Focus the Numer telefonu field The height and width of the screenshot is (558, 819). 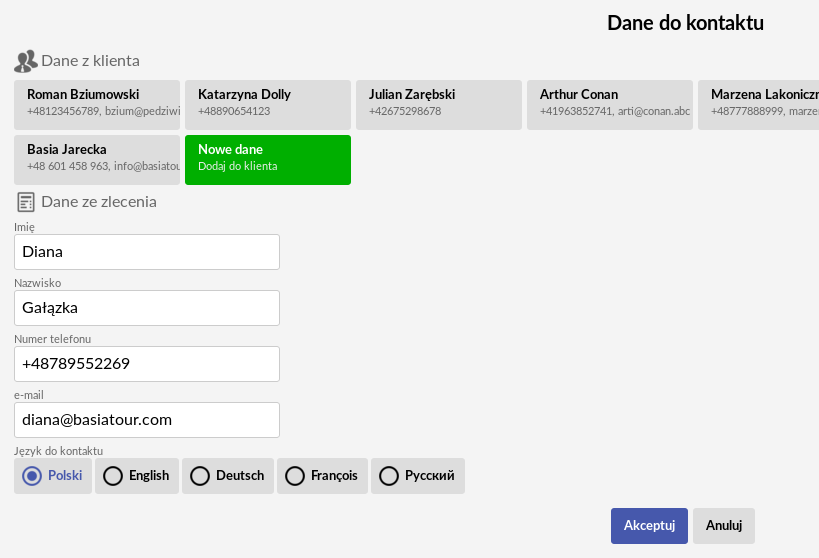(147, 364)
